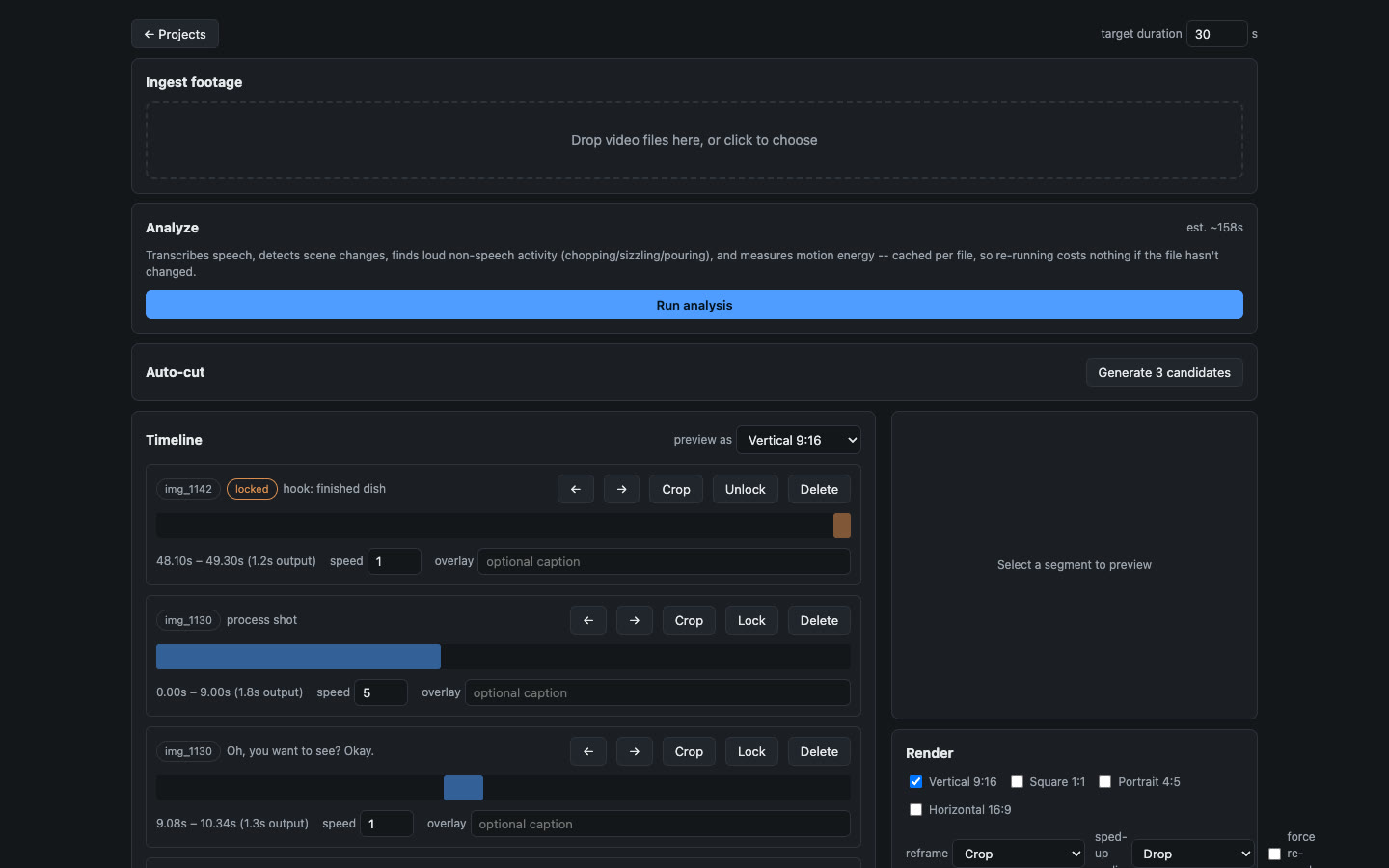Lock the 'Oh, you want to see' segment
The width and height of the screenshot is (1389, 868).
click(x=751, y=751)
